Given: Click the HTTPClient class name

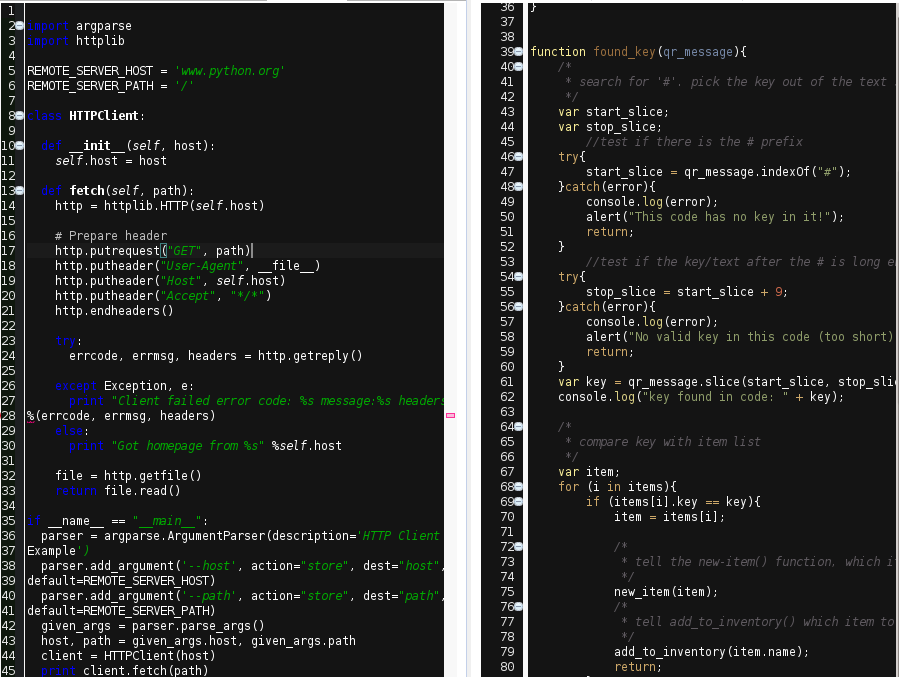Looking at the screenshot, I should tap(104, 116).
